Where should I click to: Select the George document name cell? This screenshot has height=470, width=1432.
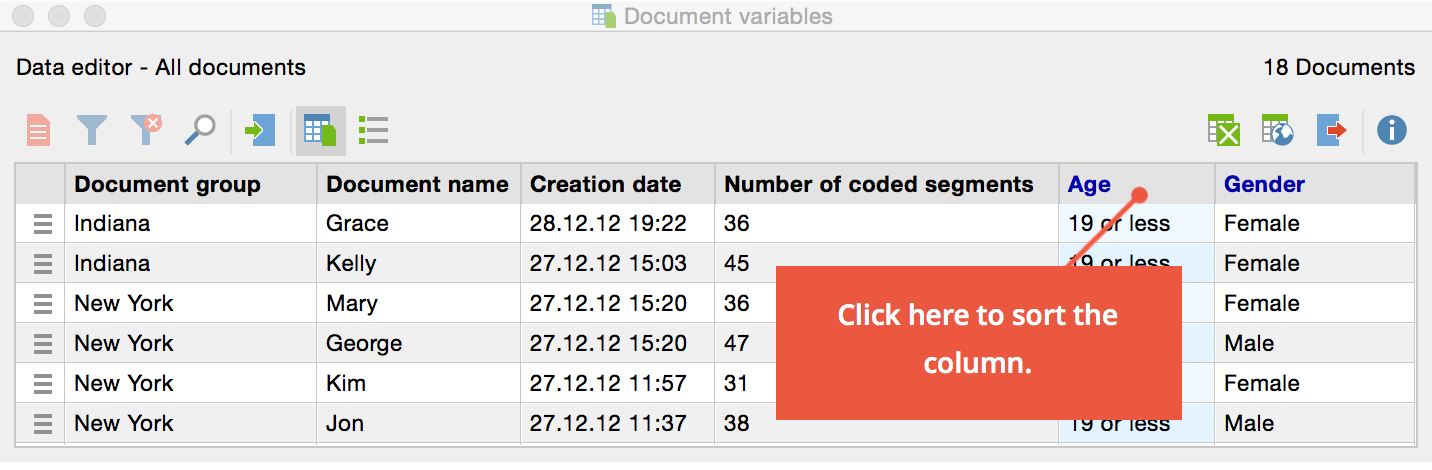364,344
